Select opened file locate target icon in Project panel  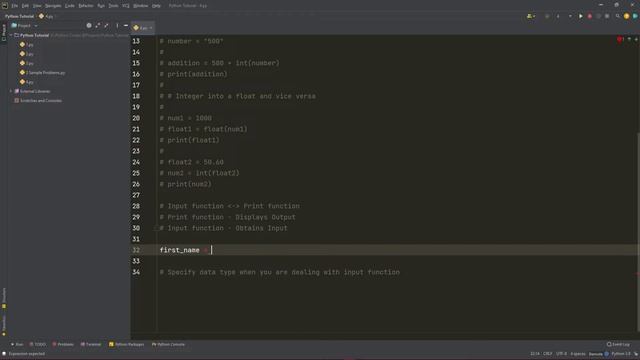89,25
